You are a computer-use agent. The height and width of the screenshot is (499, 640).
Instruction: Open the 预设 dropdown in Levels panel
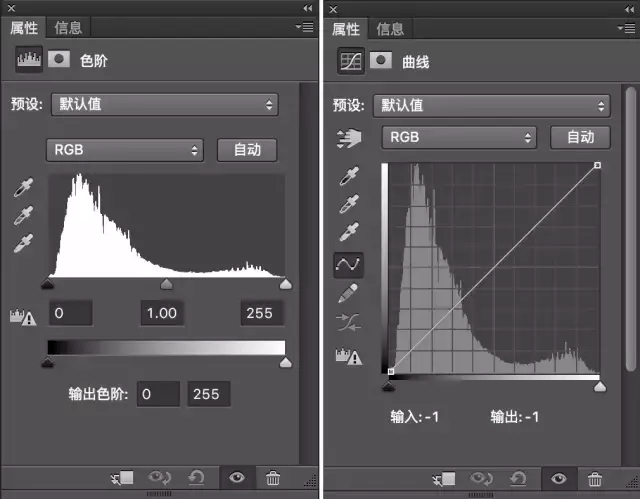click(165, 104)
